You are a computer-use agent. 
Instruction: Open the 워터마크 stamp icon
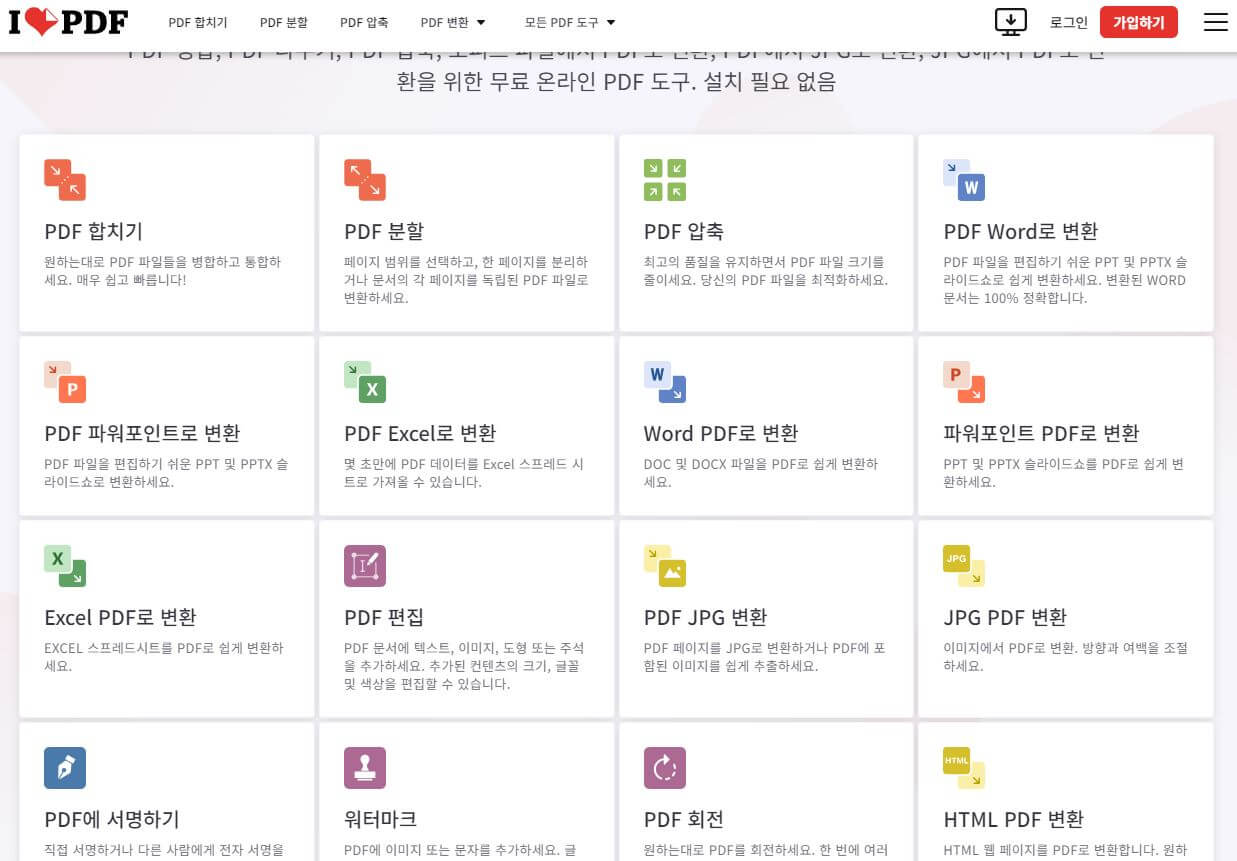pyautogui.click(x=365, y=767)
